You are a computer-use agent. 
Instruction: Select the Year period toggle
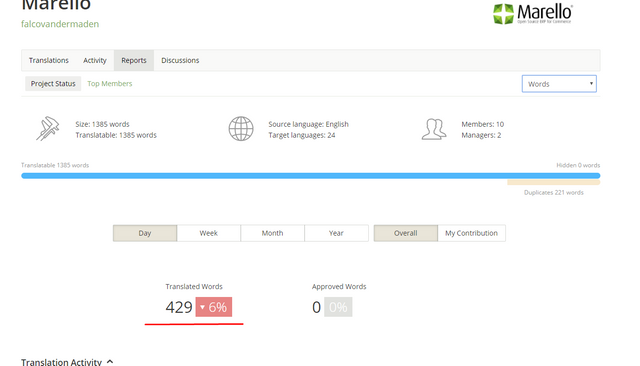(336, 233)
